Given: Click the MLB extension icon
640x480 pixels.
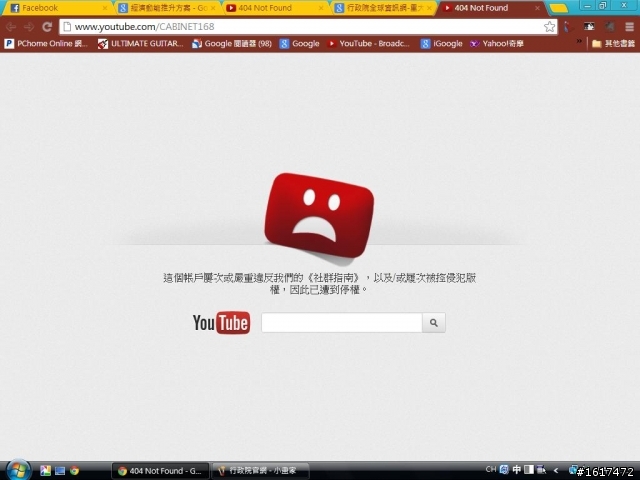Looking at the screenshot, I should pos(589,27).
